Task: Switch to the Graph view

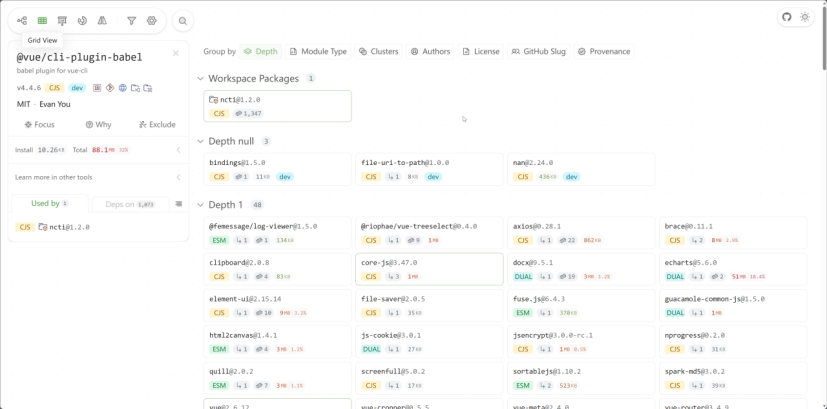Action: click(x=22, y=21)
